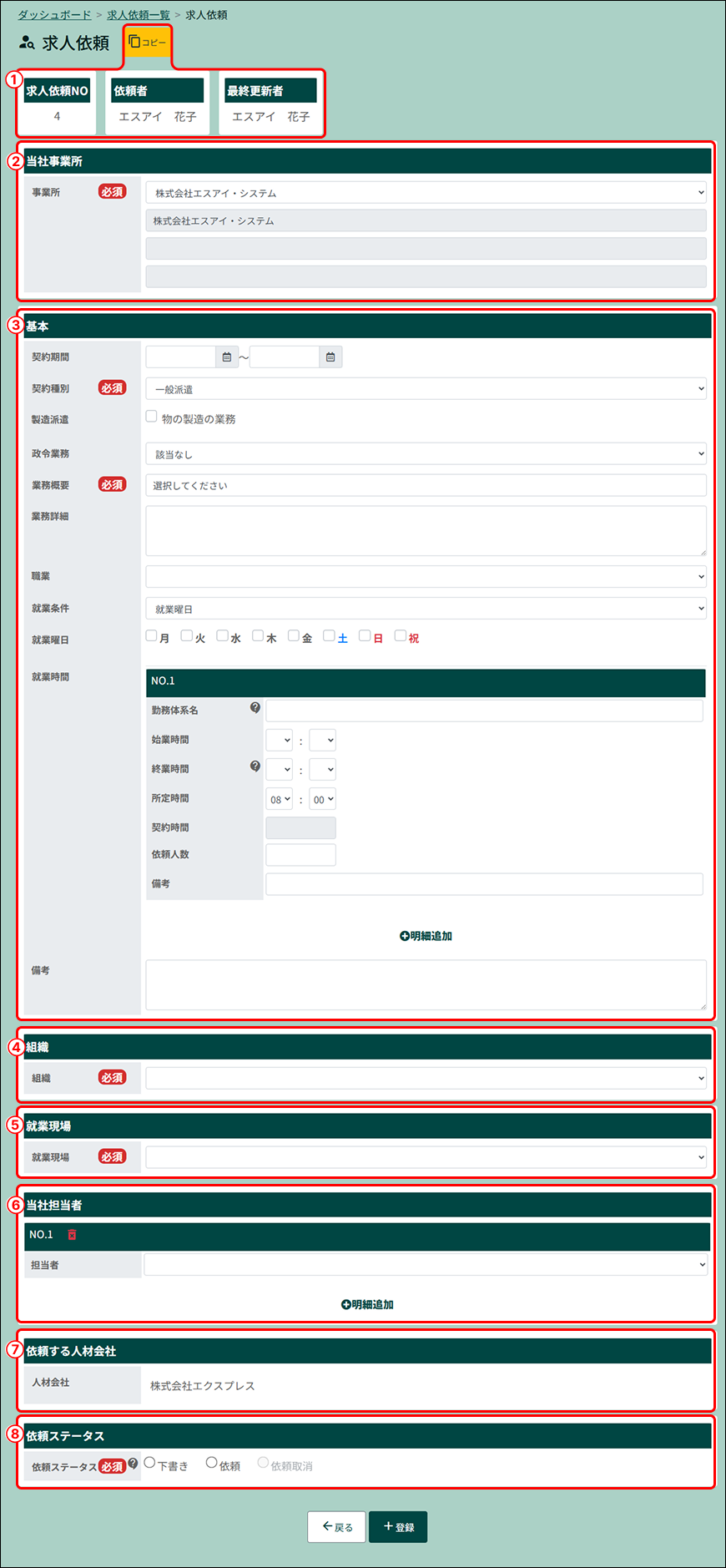Image resolution: width=726 pixels, height=1568 pixels.
Task: Click the bottom 備考 text area in 基本
Action: pyautogui.click(x=426, y=985)
